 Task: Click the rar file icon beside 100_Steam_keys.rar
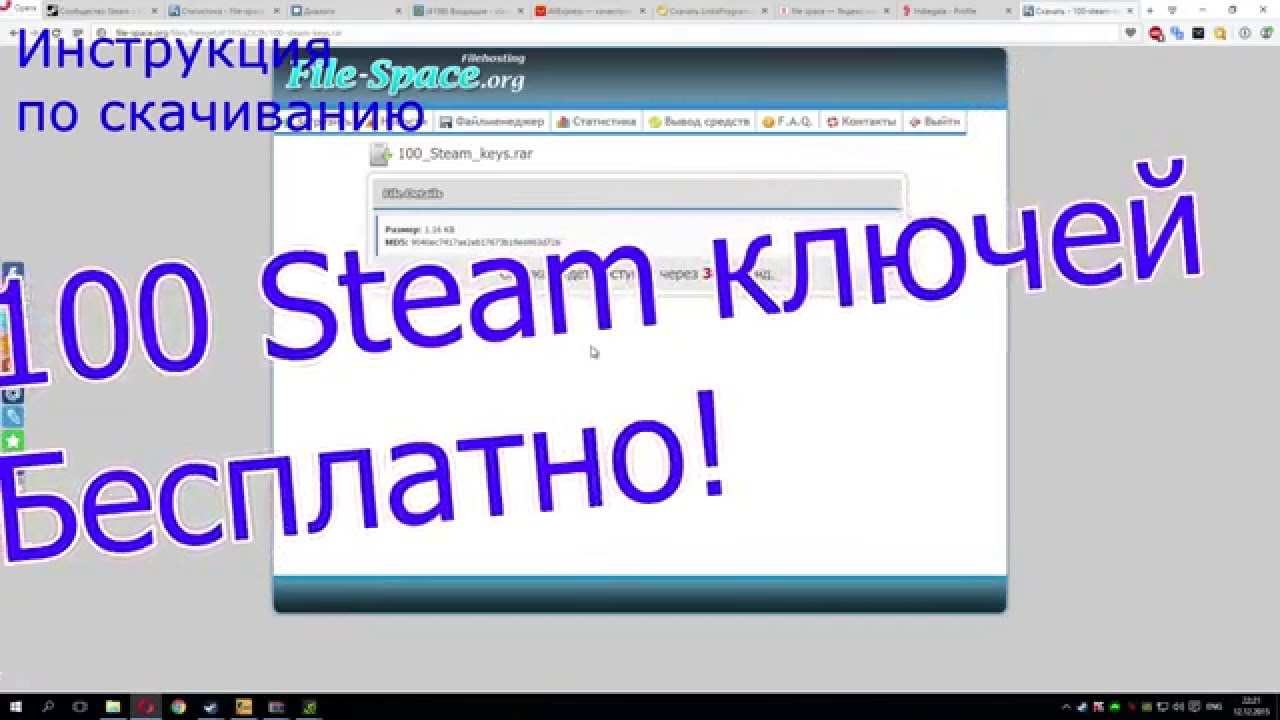tap(380, 154)
